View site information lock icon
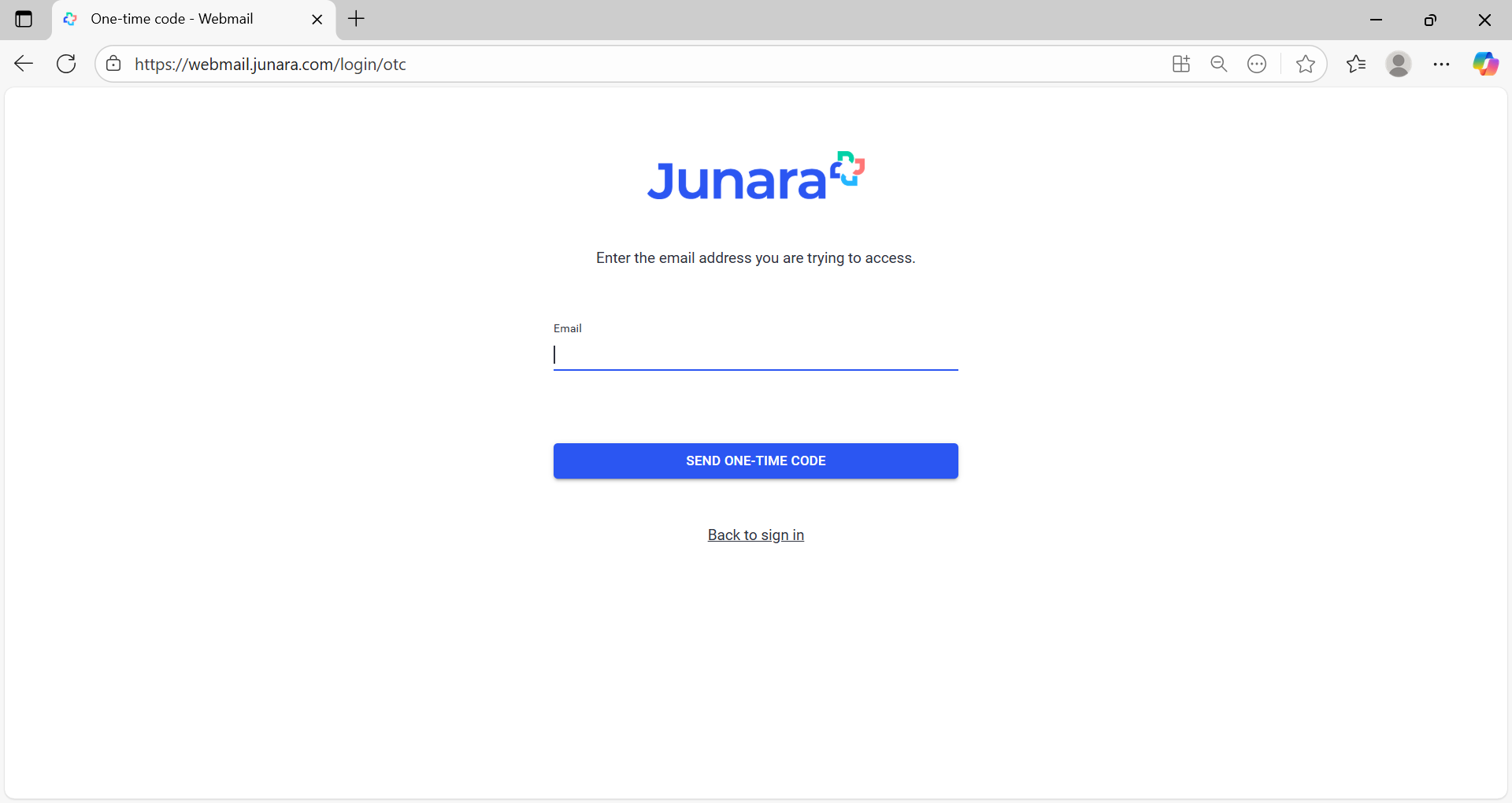 pyautogui.click(x=113, y=64)
